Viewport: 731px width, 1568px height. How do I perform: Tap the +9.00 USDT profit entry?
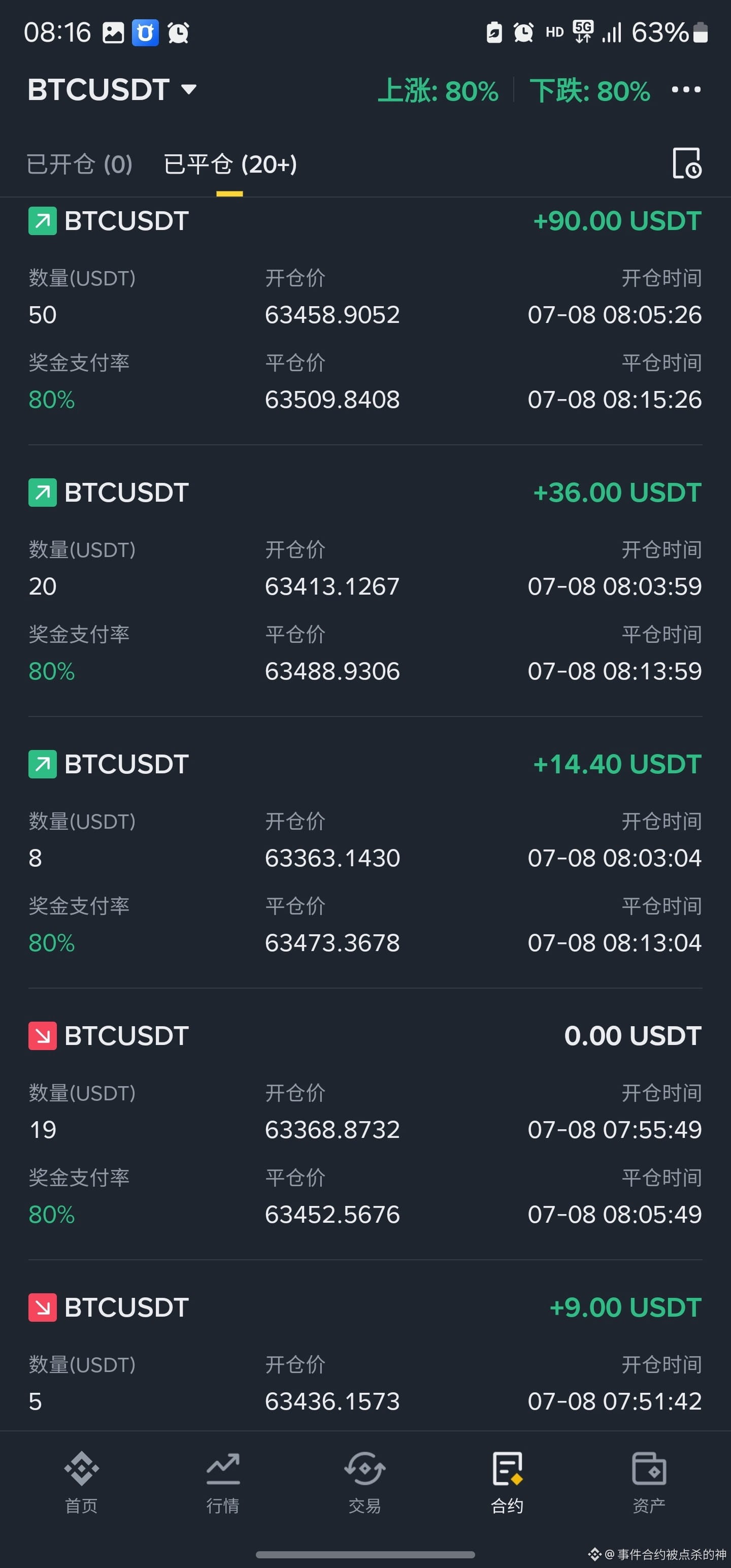coord(626,1308)
